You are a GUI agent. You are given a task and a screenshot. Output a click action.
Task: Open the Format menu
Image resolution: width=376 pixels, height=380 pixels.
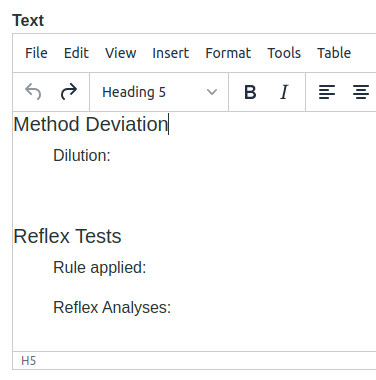click(x=228, y=53)
